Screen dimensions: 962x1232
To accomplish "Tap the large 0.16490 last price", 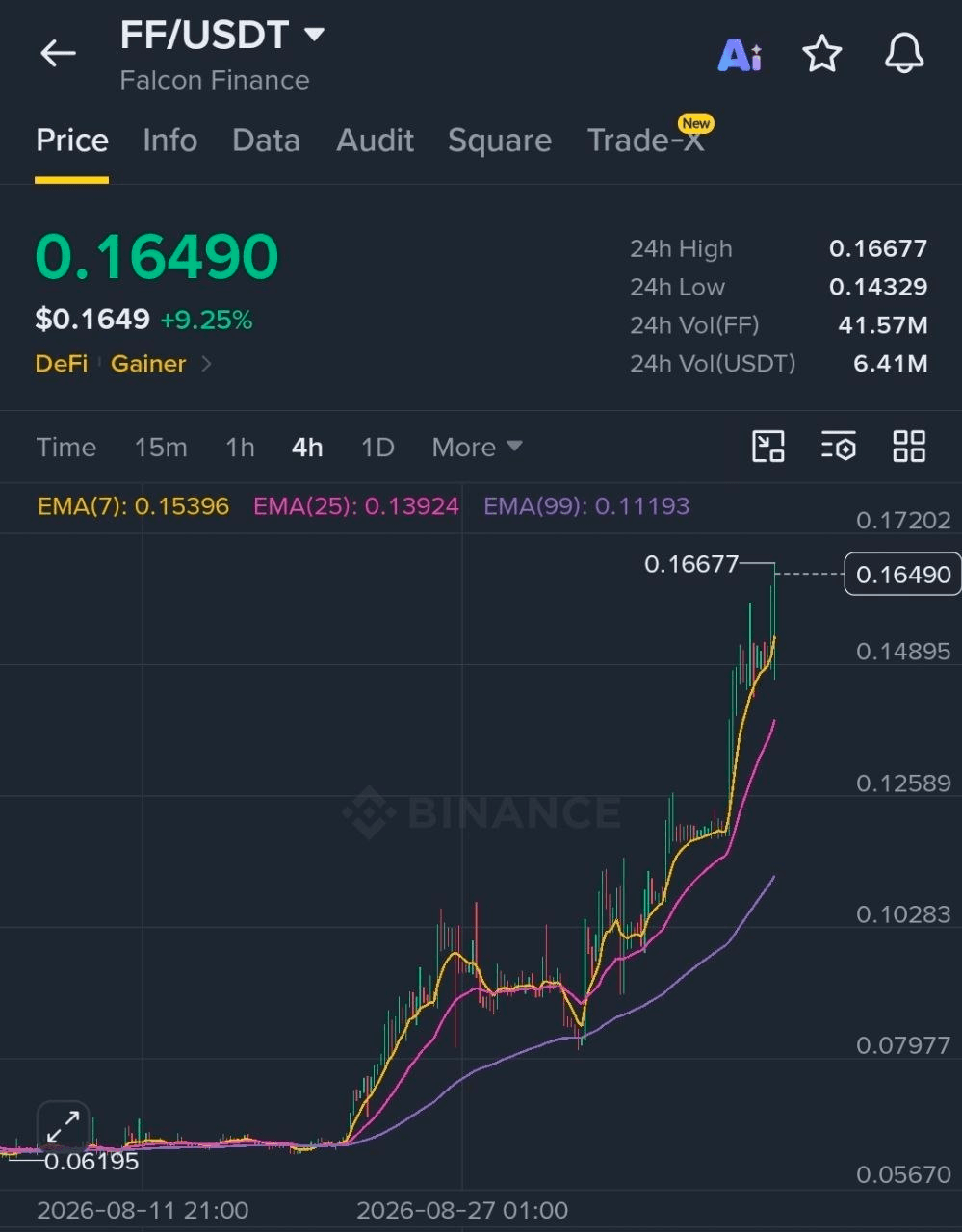I will [x=157, y=258].
